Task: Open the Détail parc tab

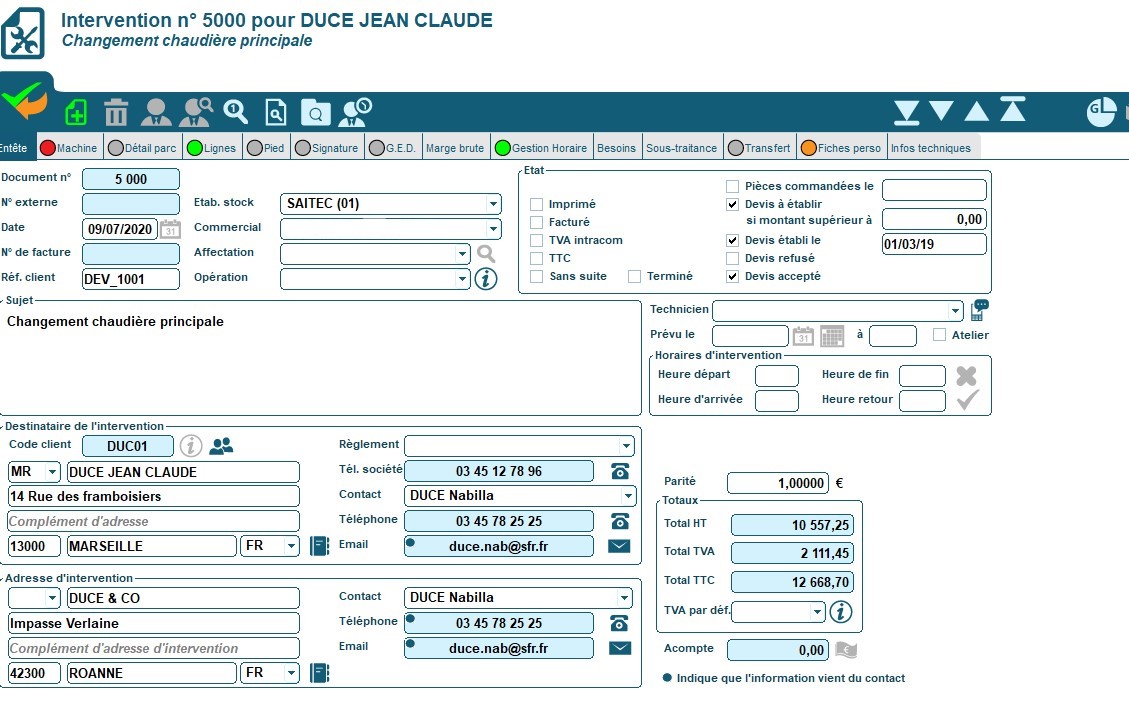Action: 143,148
